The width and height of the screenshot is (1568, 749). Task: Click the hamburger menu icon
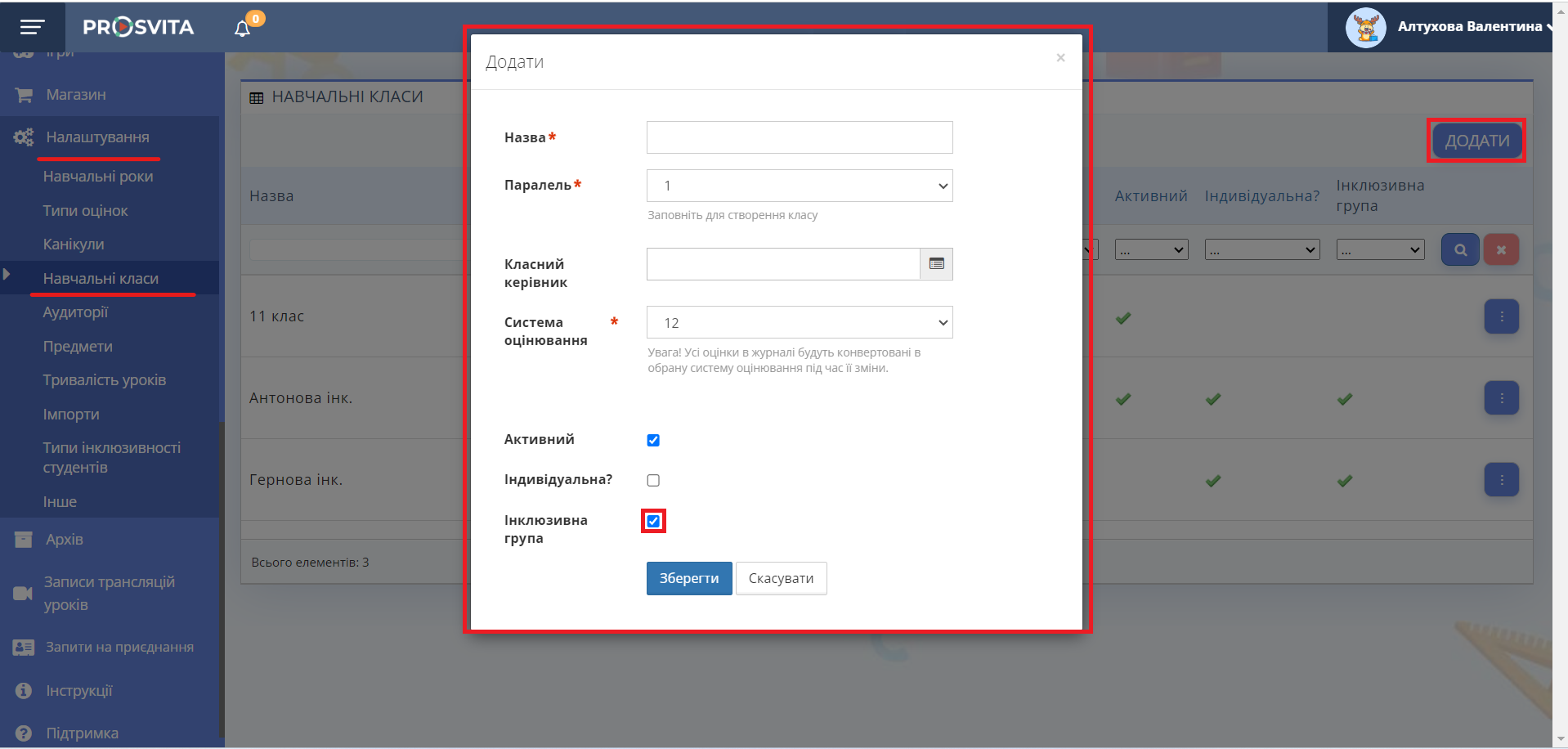(x=32, y=28)
